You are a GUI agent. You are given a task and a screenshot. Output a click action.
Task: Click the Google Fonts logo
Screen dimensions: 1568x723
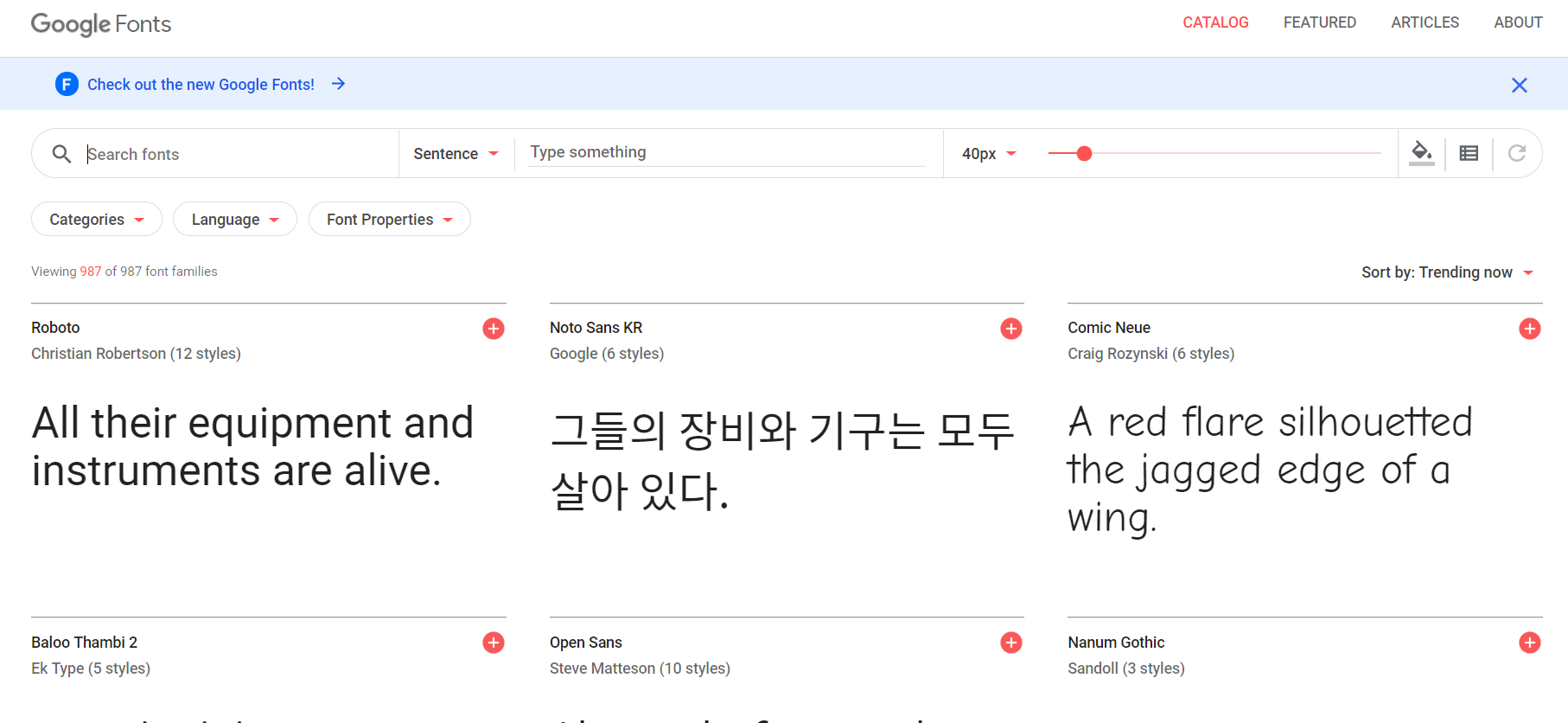(101, 24)
